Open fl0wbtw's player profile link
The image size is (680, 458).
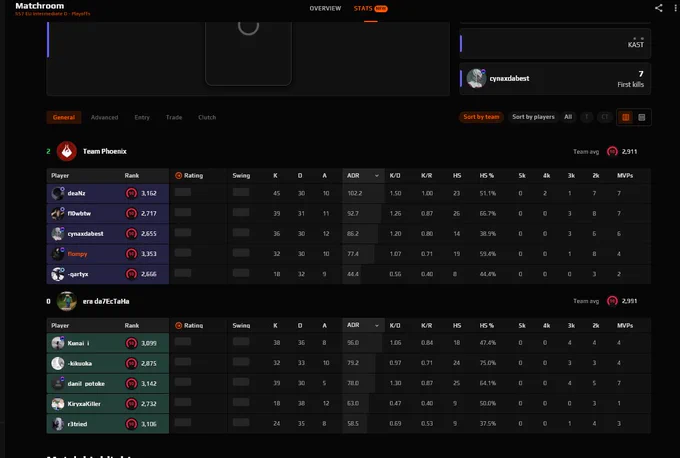click(79, 213)
